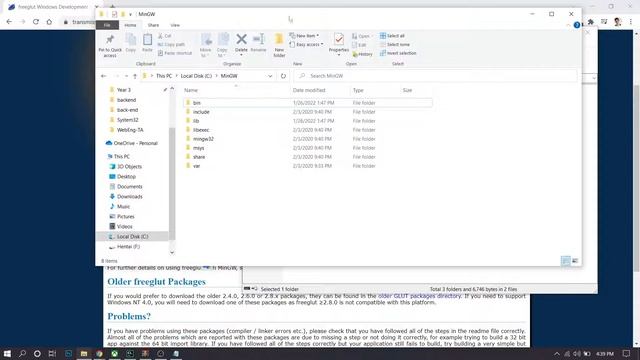Image resolution: width=640 pixels, height=360 pixels.
Task: Create a New folder from ribbon
Action: 279,45
